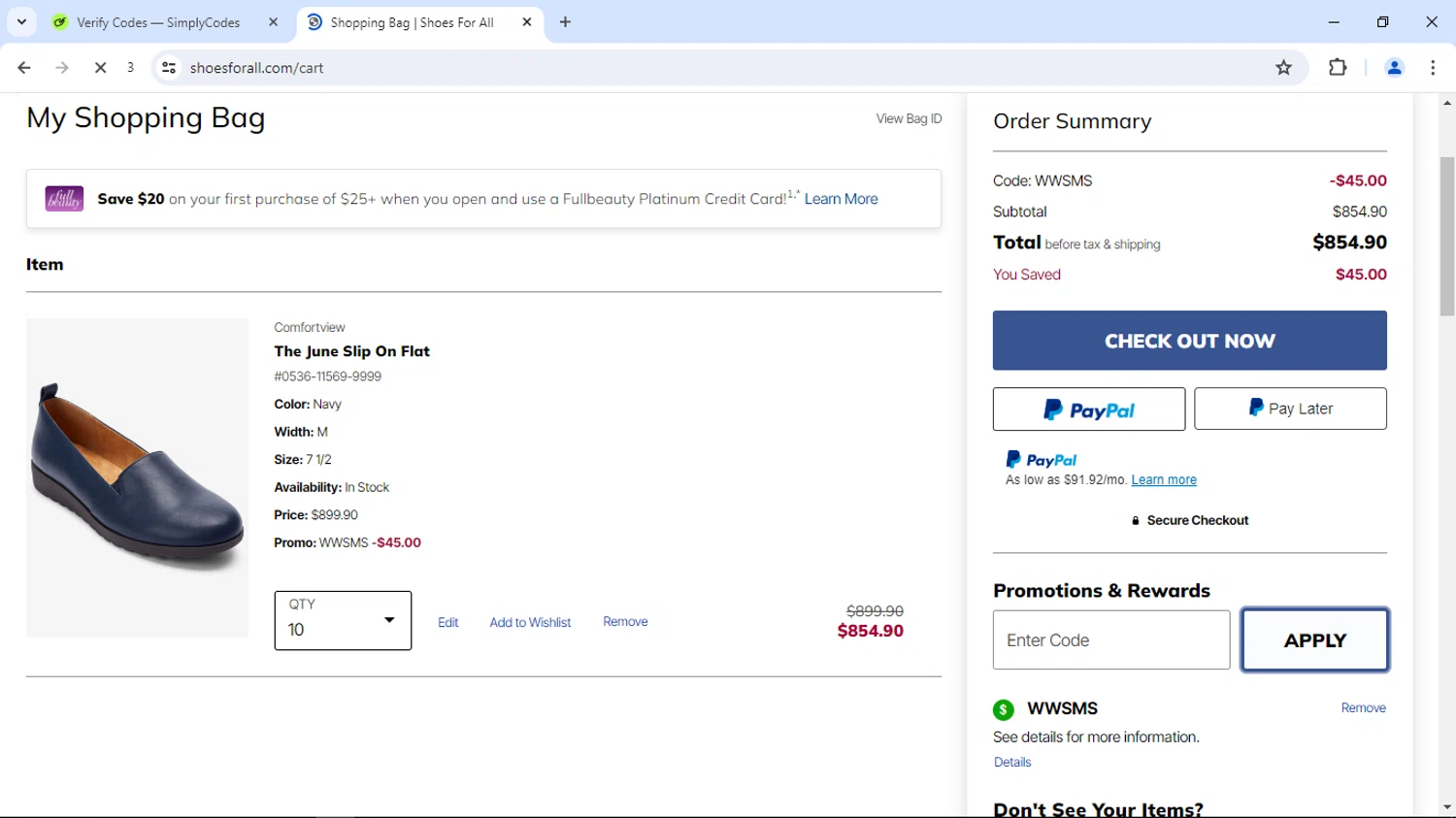Click the Comfortview brand name
This screenshot has height=818, width=1456.
click(310, 327)
